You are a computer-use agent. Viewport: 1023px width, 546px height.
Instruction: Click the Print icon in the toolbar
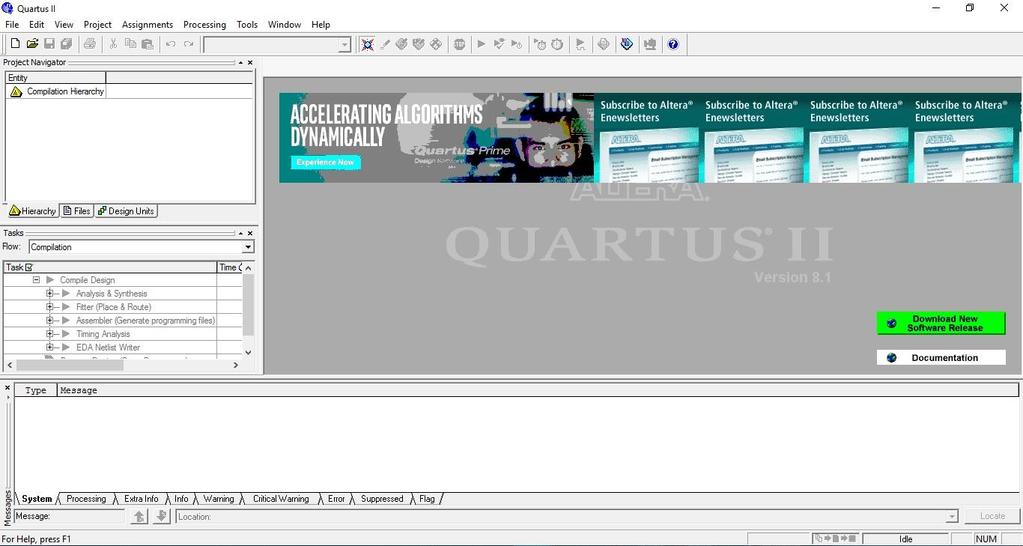[x=89, y=44]
